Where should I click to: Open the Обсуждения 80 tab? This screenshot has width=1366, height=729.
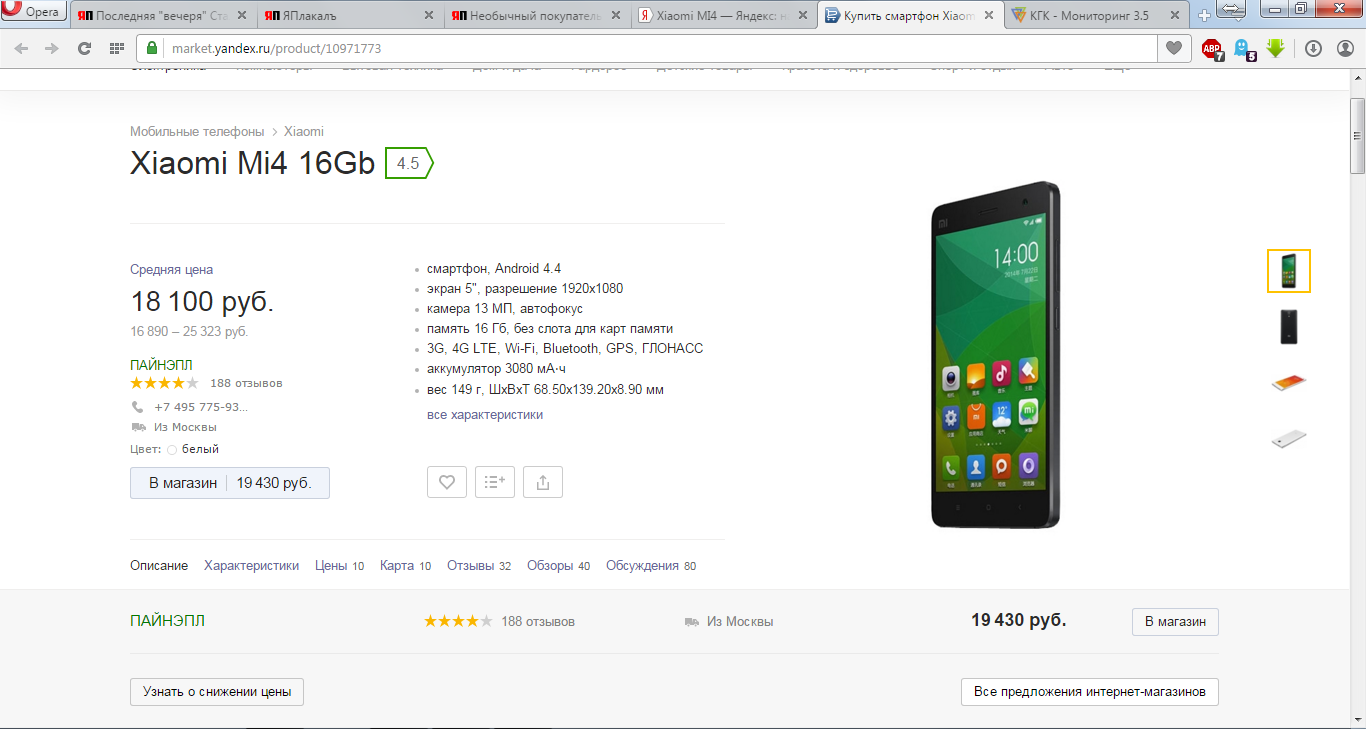pyautogui.click(x=651, y=566)
